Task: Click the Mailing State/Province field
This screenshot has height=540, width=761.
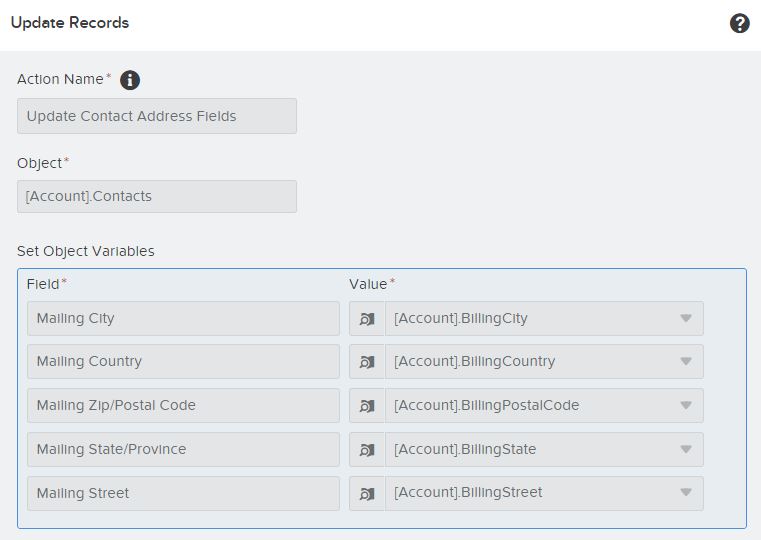Action: pos(183,450)
